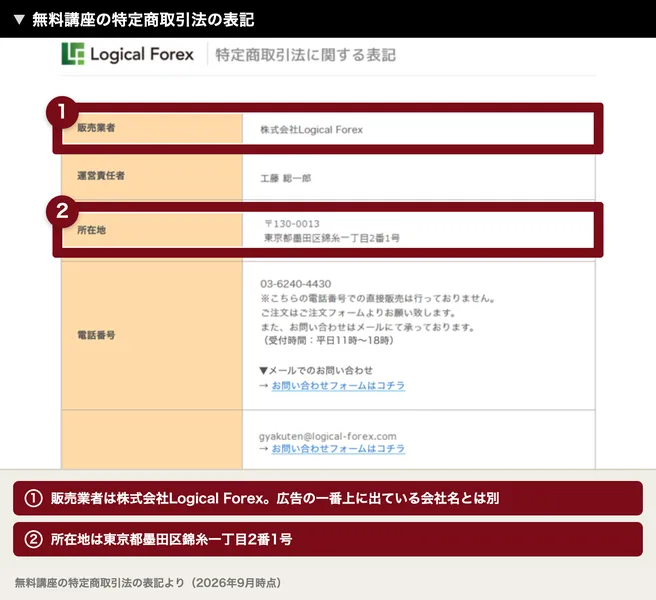Select the email gyakuten@logical-forex.com
The image size is (656, 600).
click(328, 436)
